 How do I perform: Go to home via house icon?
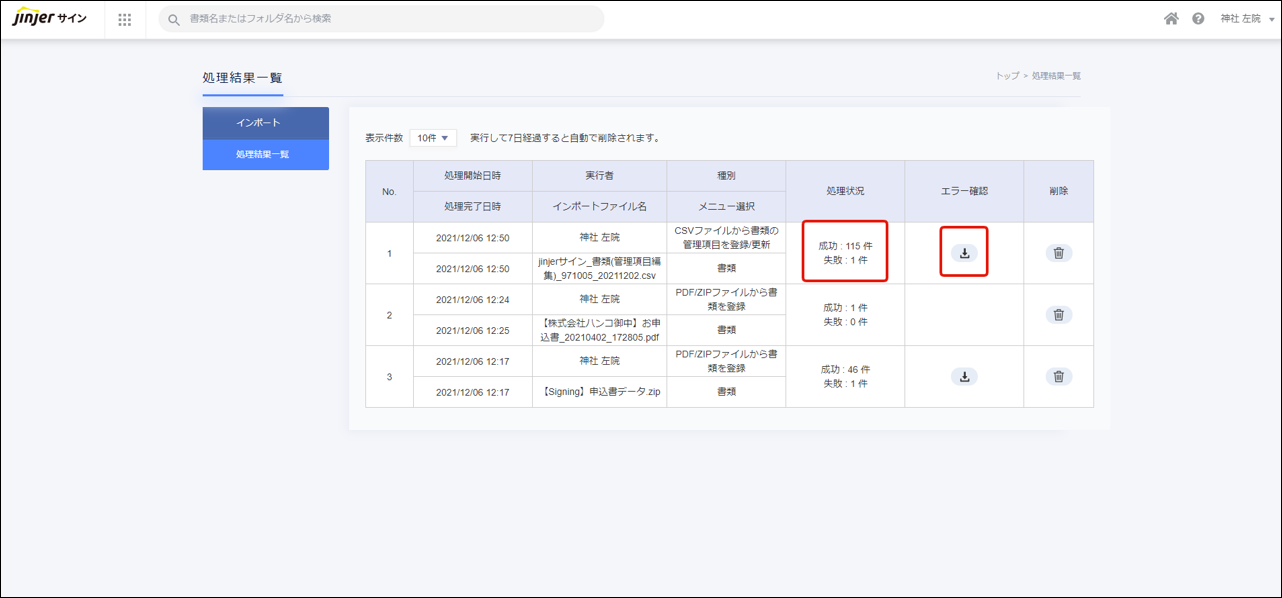coord(1171,19)
